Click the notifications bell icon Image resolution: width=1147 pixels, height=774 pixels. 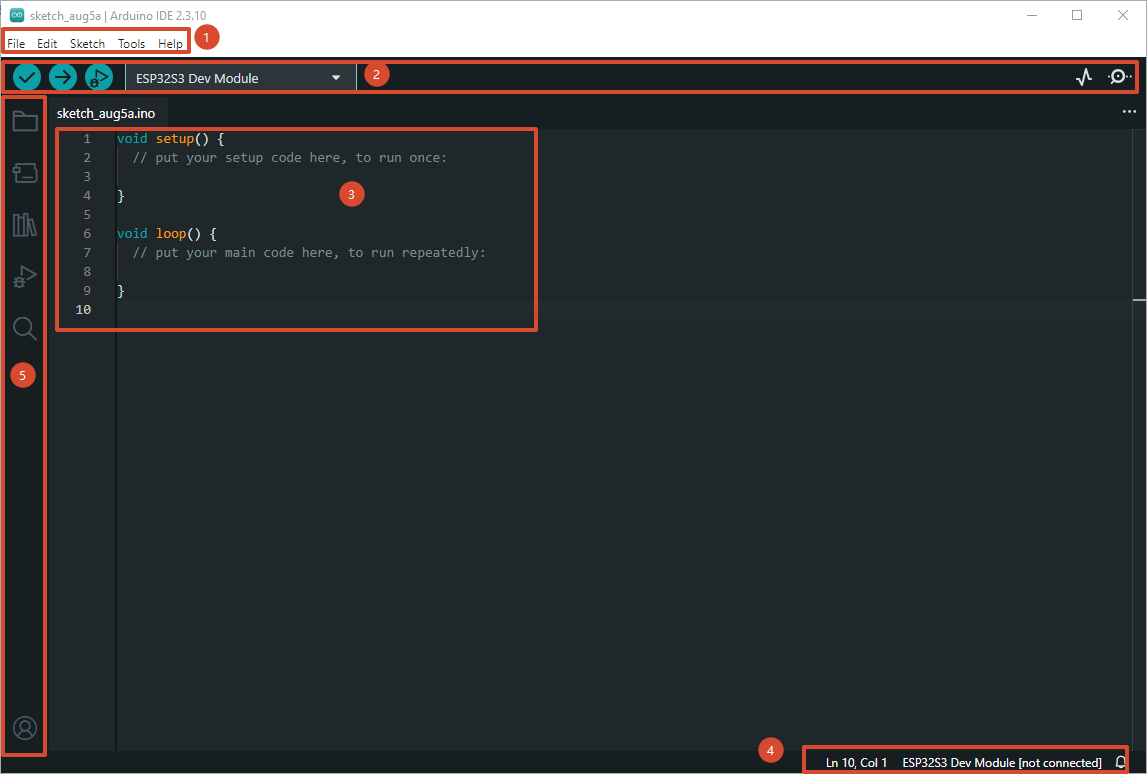coord(1120,762)
